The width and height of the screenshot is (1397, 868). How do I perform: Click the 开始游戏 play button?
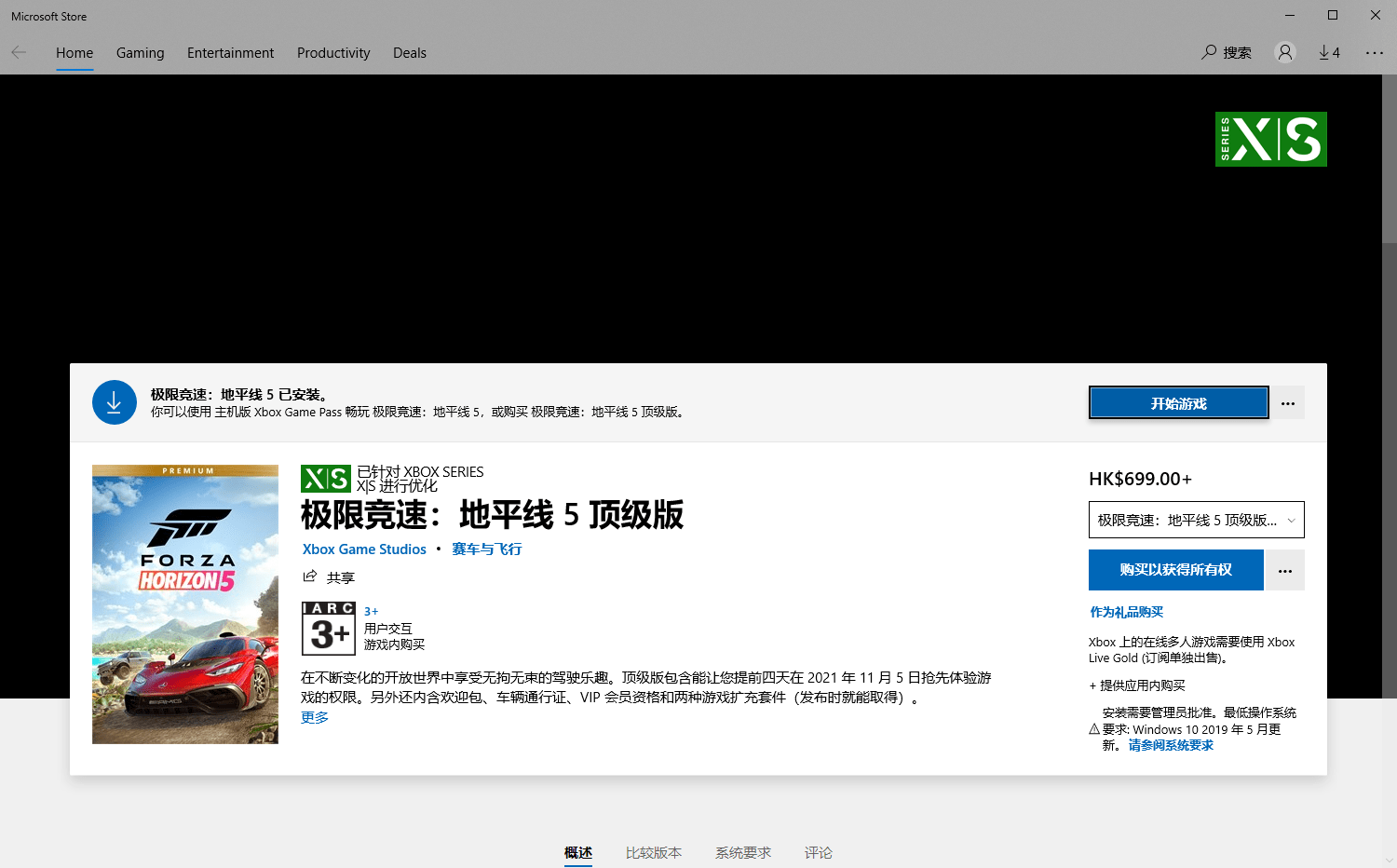click(1179, 403)
